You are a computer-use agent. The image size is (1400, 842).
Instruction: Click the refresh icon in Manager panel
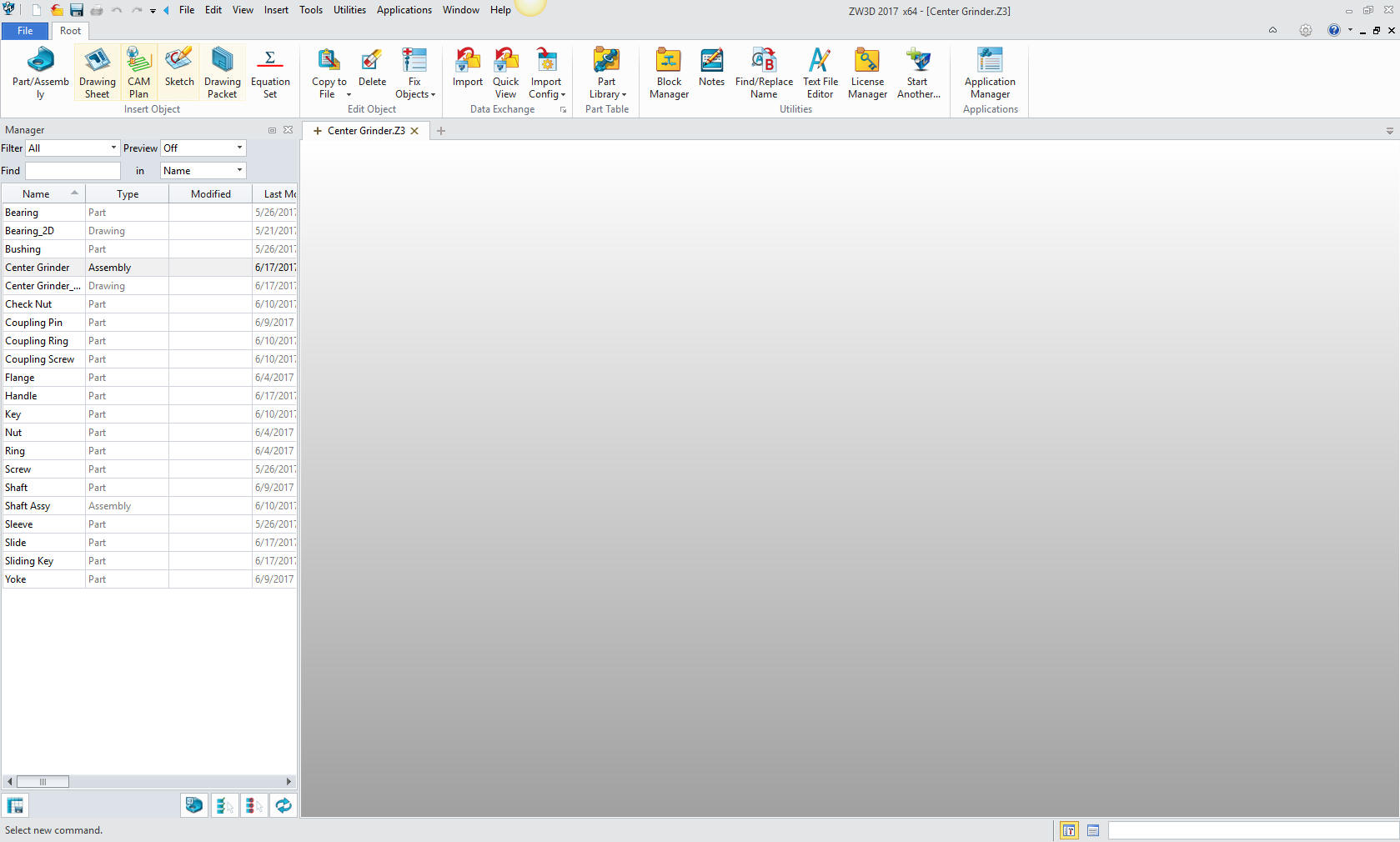284,805
